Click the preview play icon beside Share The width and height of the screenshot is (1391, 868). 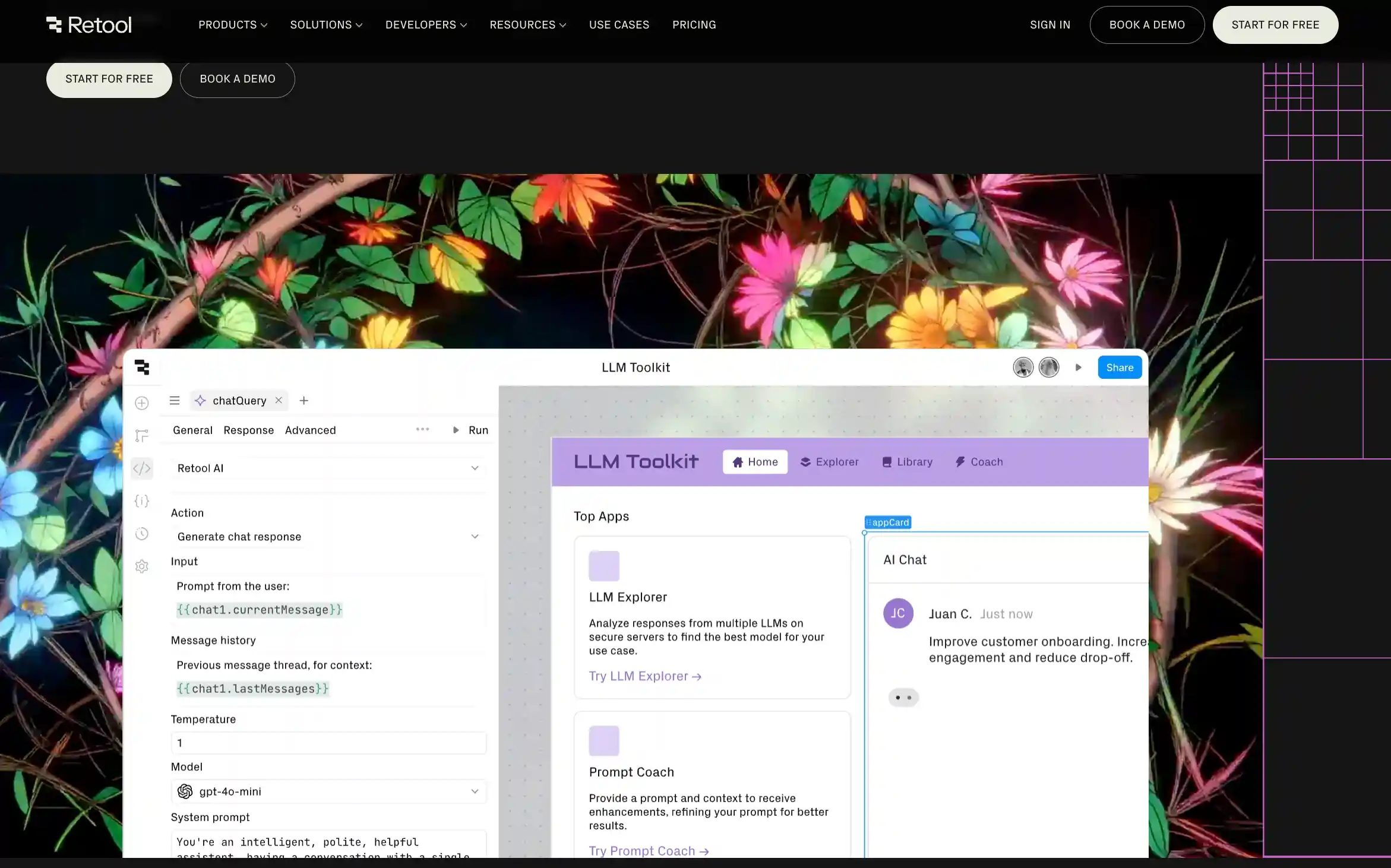(x=1079, y=368)
